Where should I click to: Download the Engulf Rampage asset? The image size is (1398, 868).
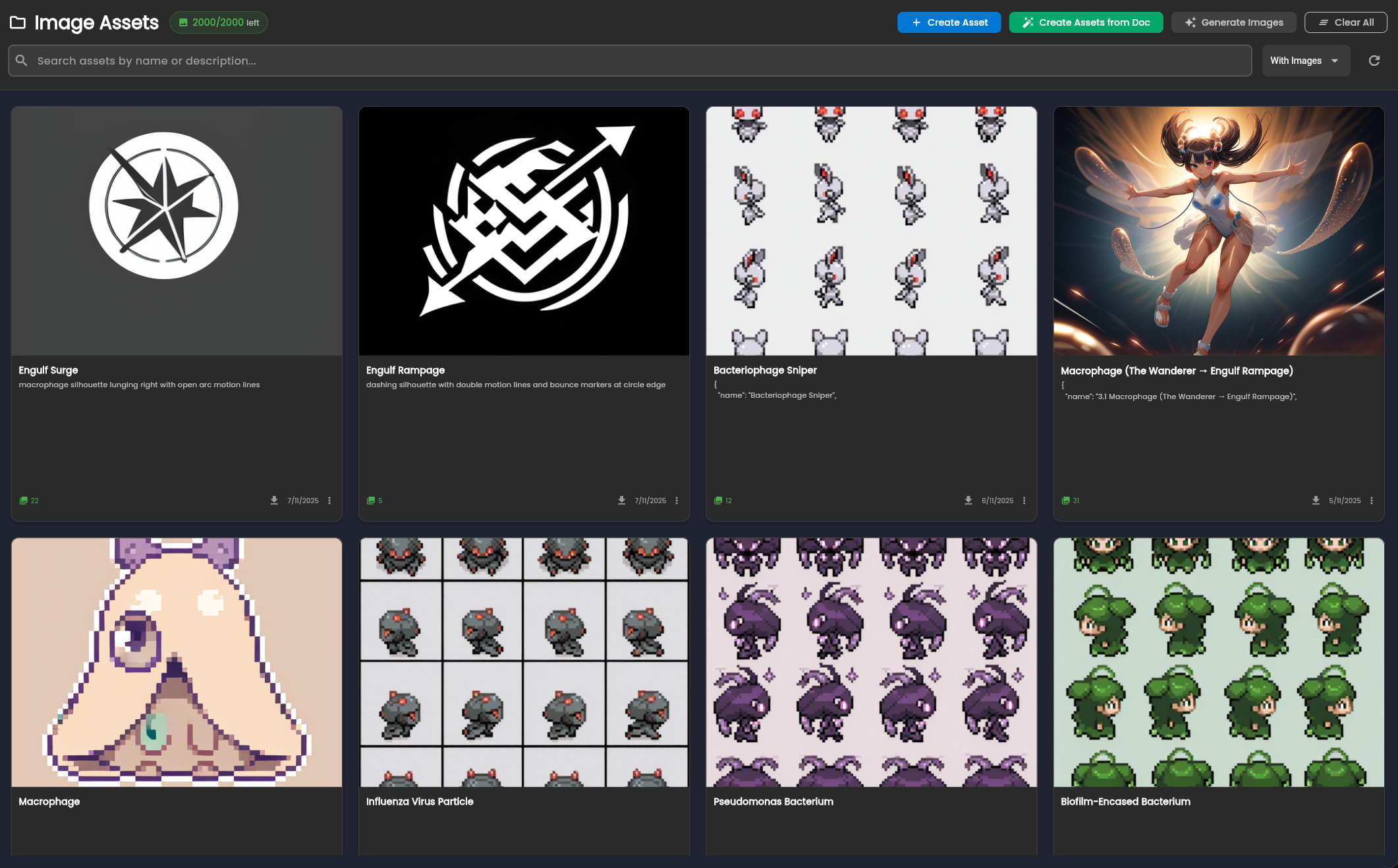(x=621, y=500)
